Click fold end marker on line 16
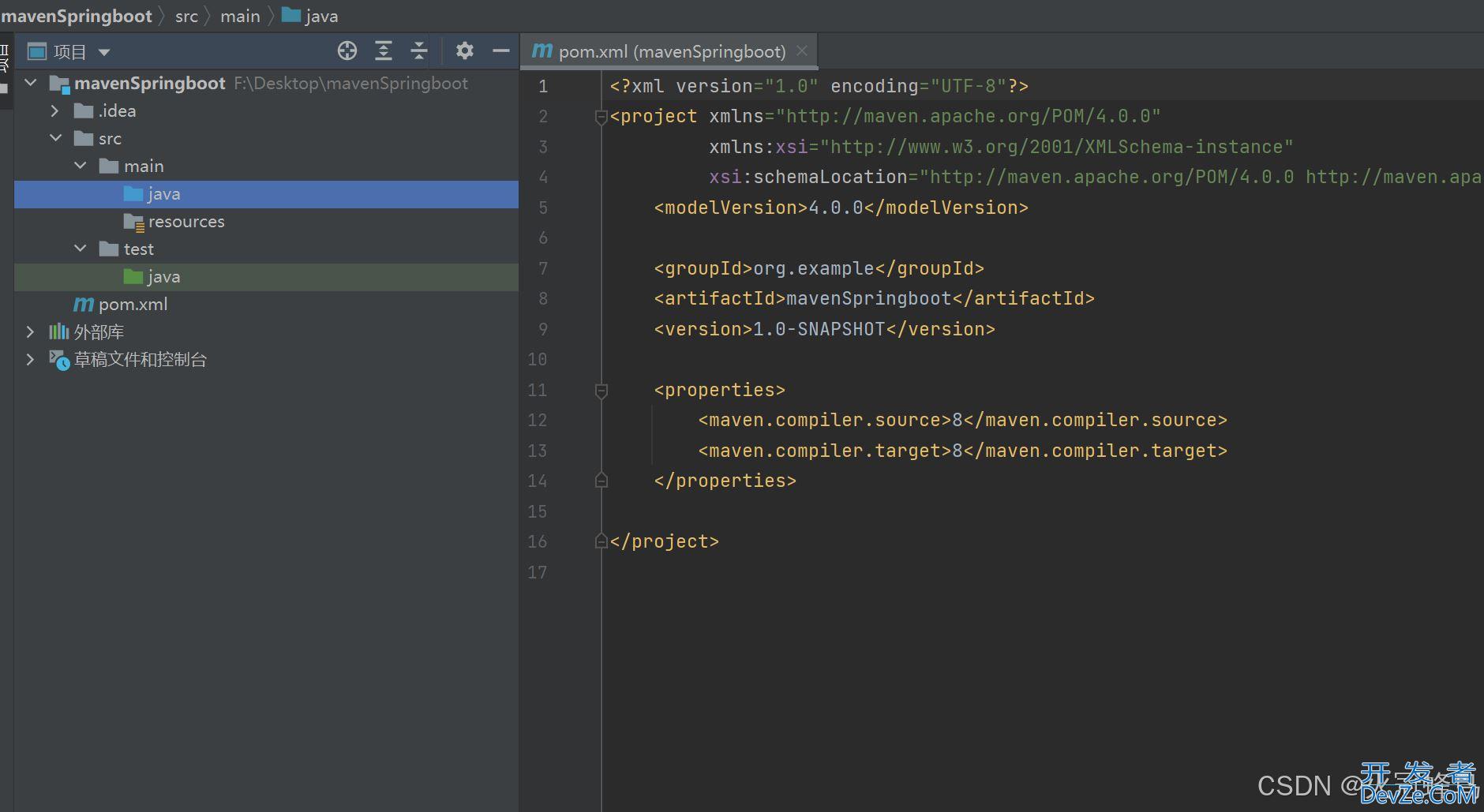 point(601,541)
